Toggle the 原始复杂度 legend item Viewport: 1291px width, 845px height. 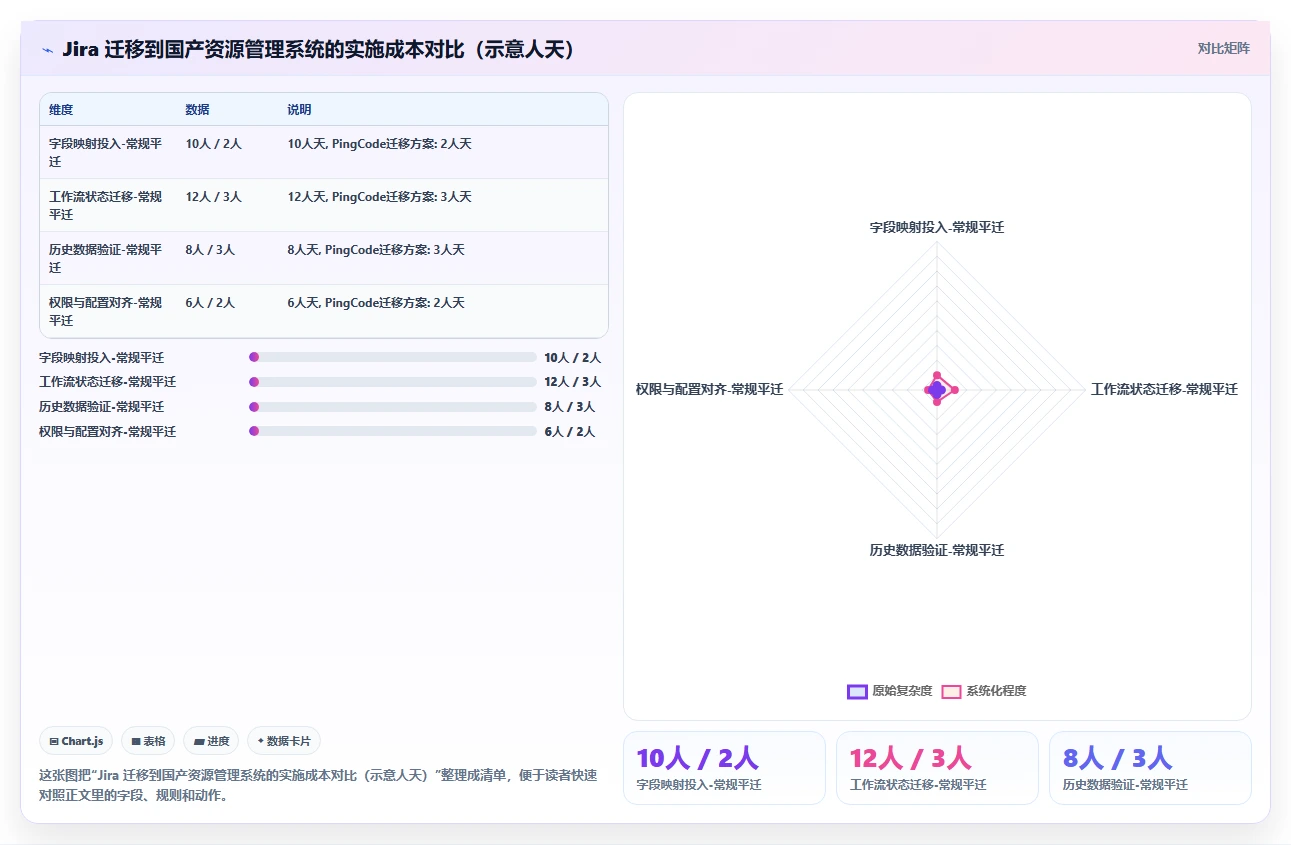[889, 691]
